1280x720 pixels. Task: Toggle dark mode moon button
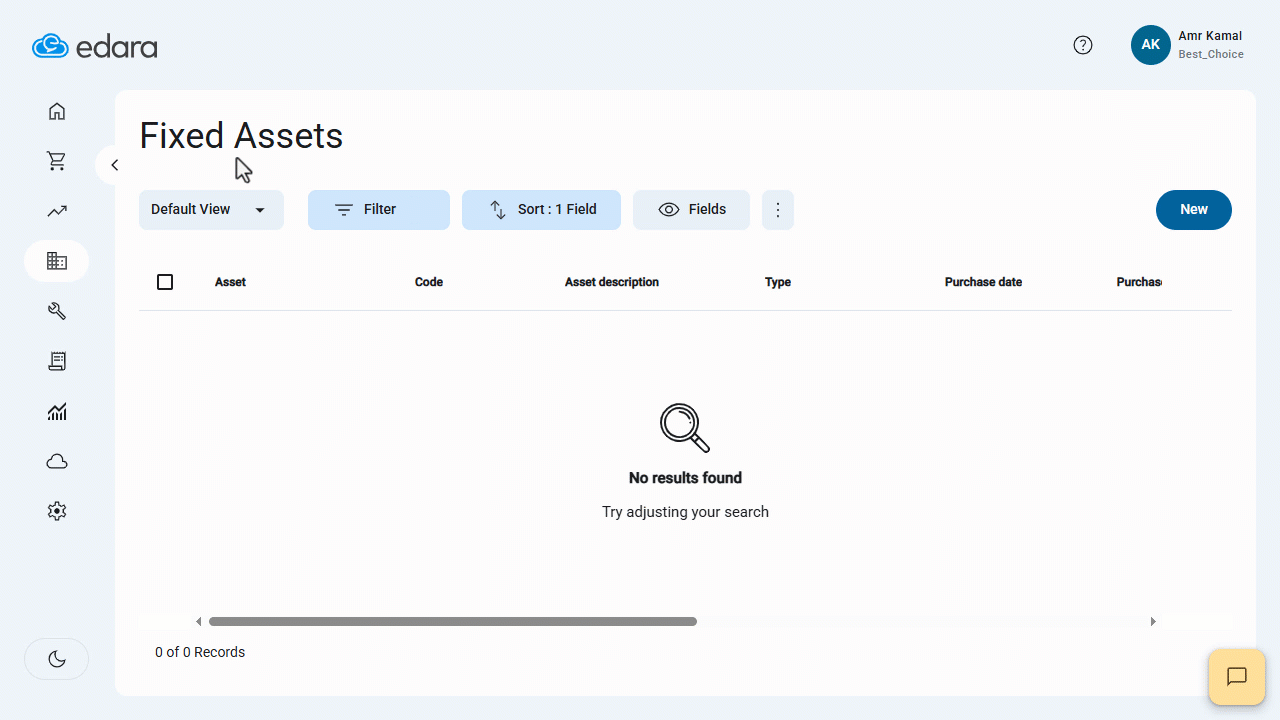coord(57,659)
